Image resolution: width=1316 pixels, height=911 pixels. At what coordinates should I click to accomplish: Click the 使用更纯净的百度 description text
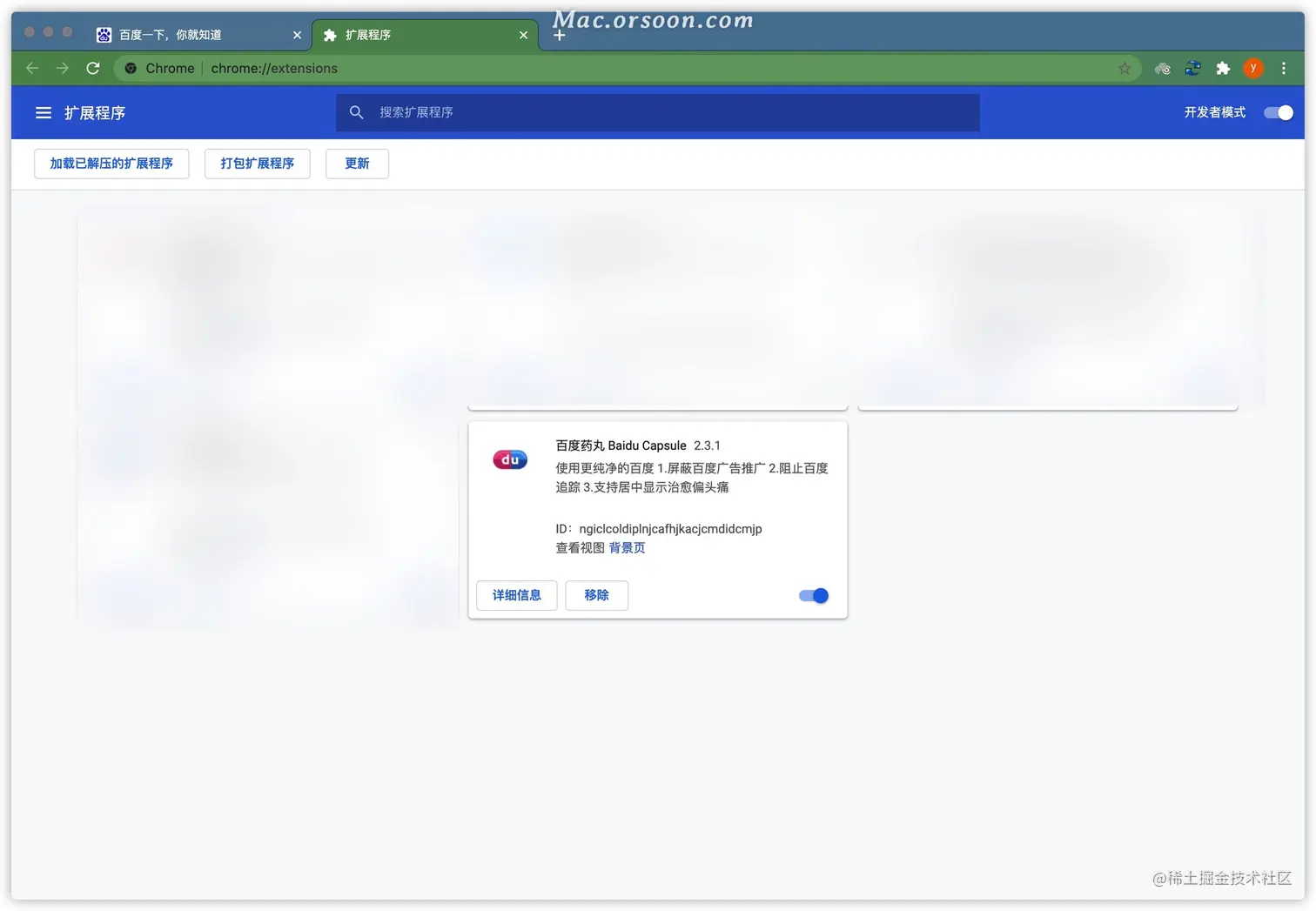click(692, 478)
